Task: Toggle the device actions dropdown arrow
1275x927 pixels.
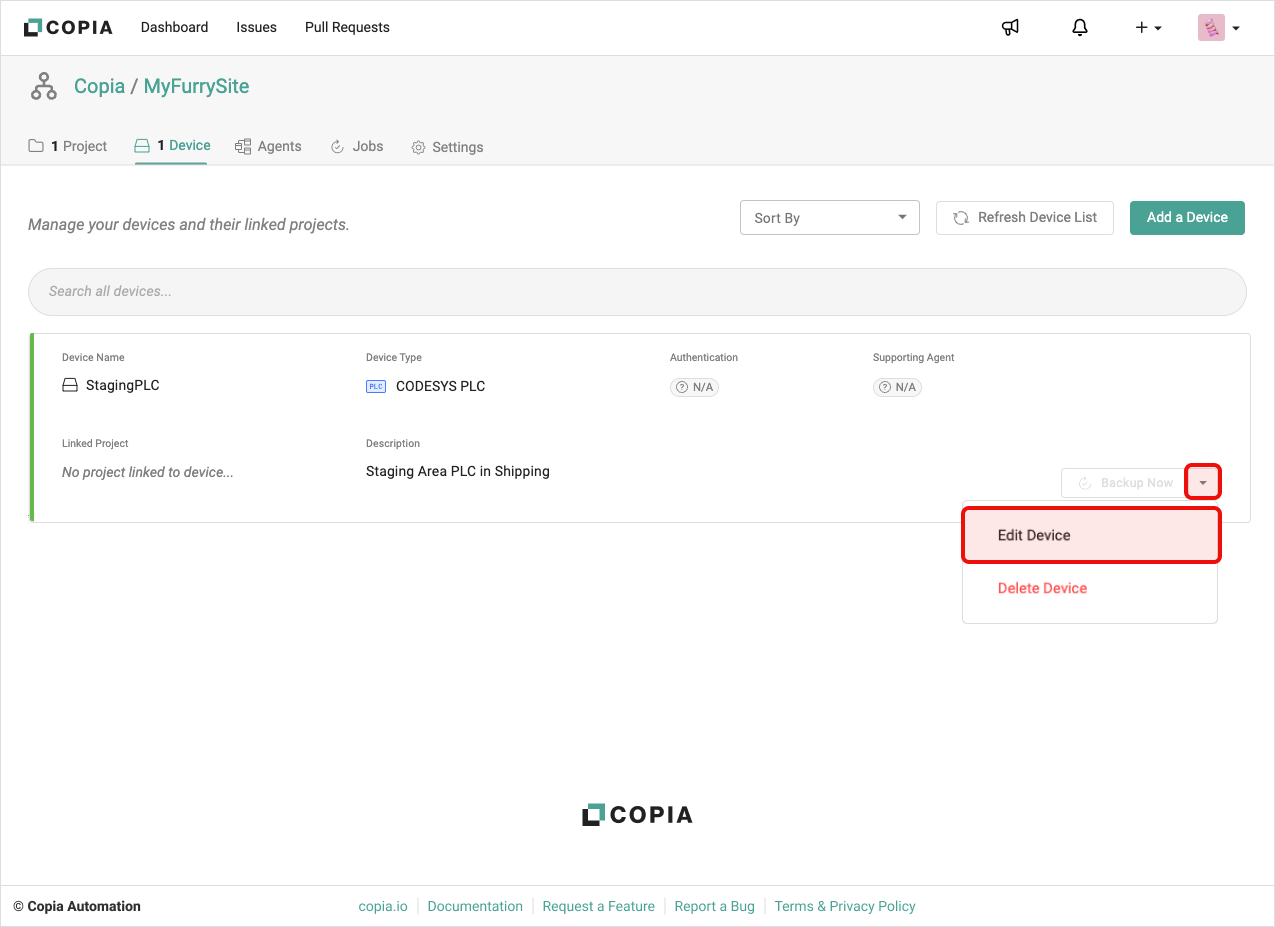Action: tap(1202, 483)
